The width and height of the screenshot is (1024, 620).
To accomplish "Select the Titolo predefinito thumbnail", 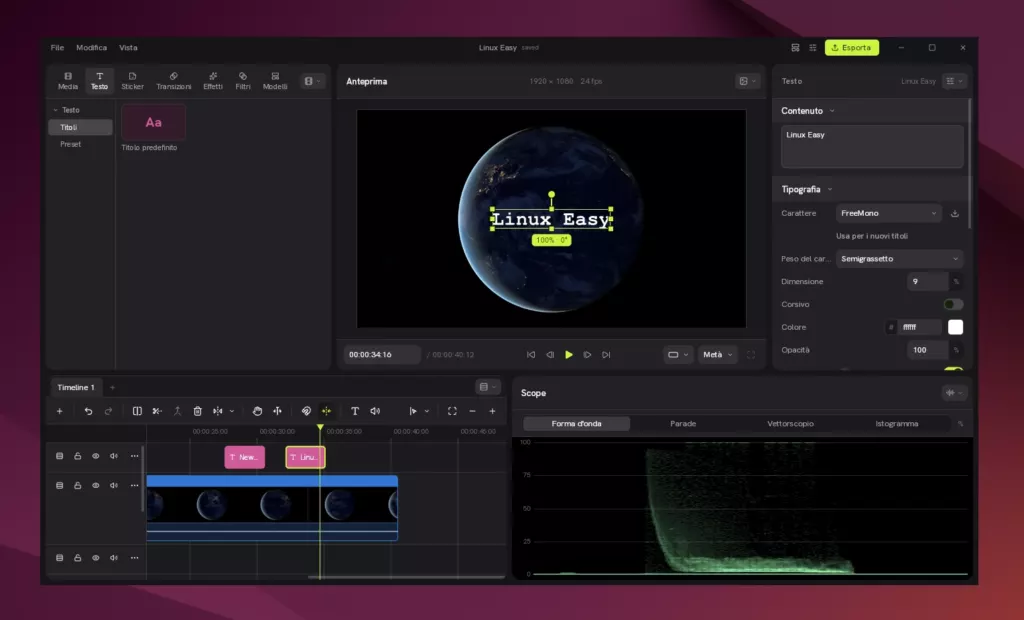I will pyautogui.click(x=153, y=122).
